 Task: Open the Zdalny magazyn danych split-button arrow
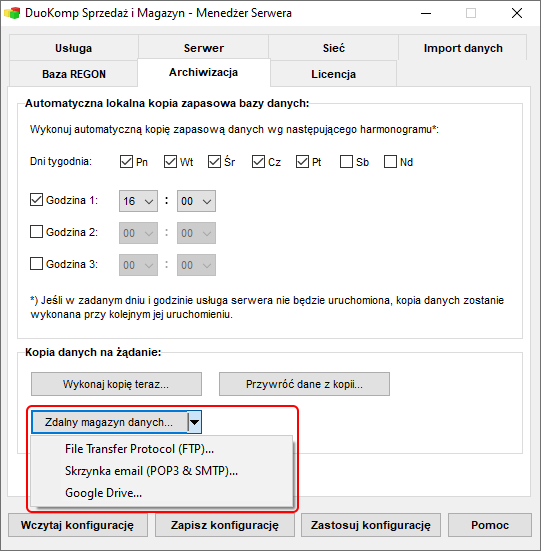(195, 422)
